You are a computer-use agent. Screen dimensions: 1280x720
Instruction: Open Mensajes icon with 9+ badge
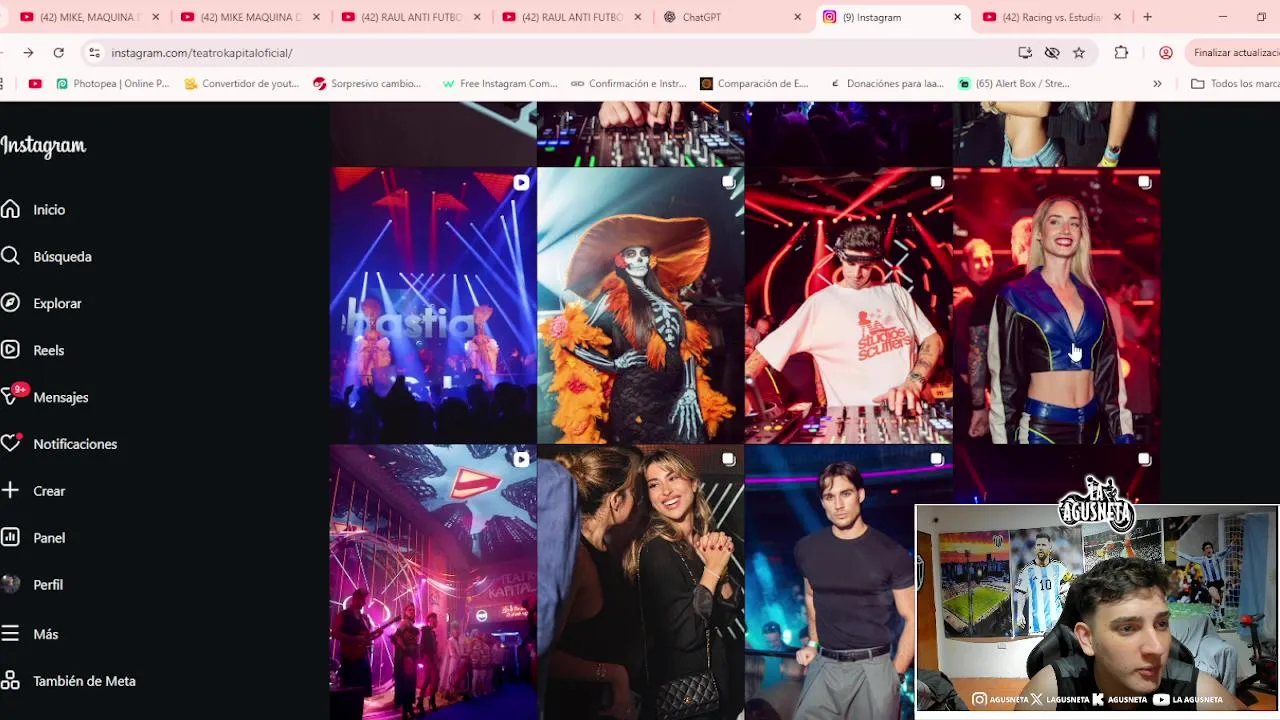pyautogui.click(x=12, y=395)
